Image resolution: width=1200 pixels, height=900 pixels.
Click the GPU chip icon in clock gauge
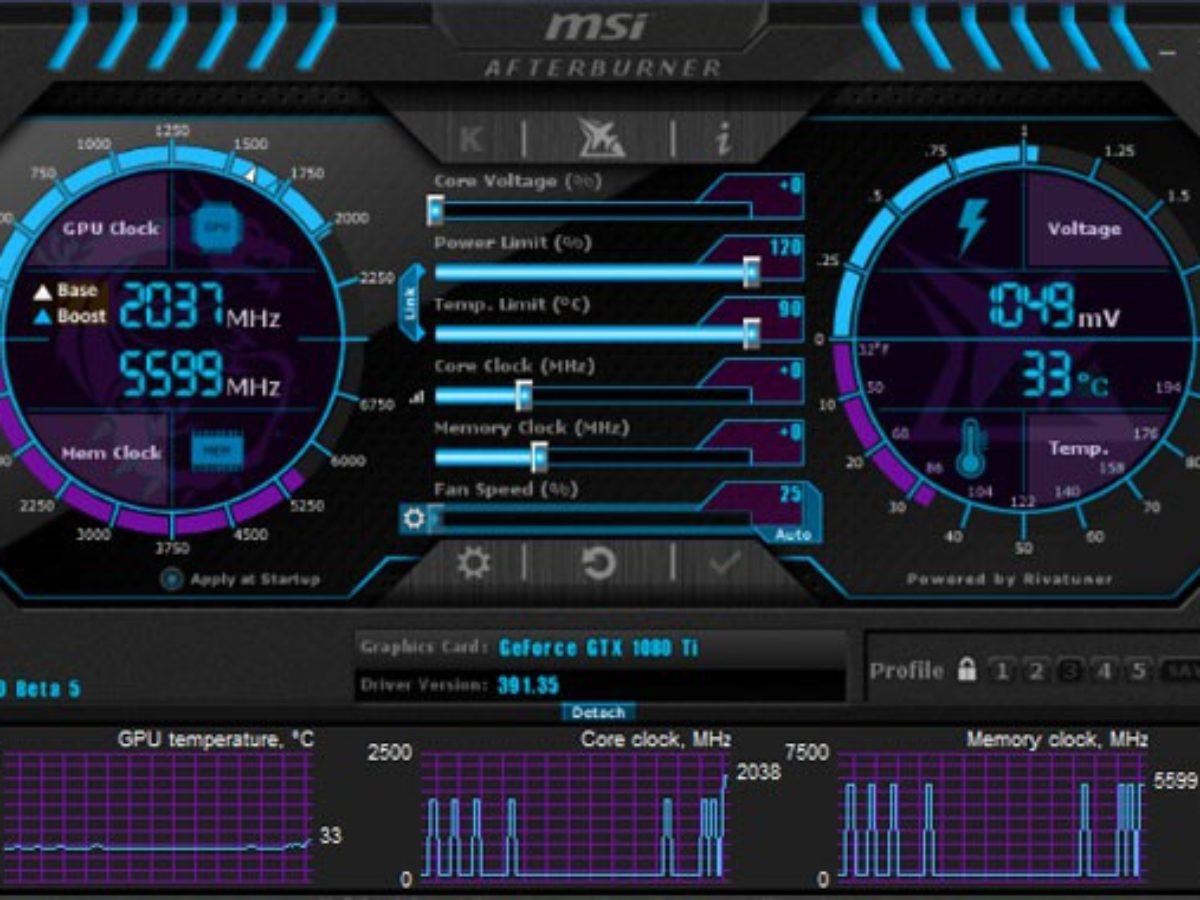(217, 226)
